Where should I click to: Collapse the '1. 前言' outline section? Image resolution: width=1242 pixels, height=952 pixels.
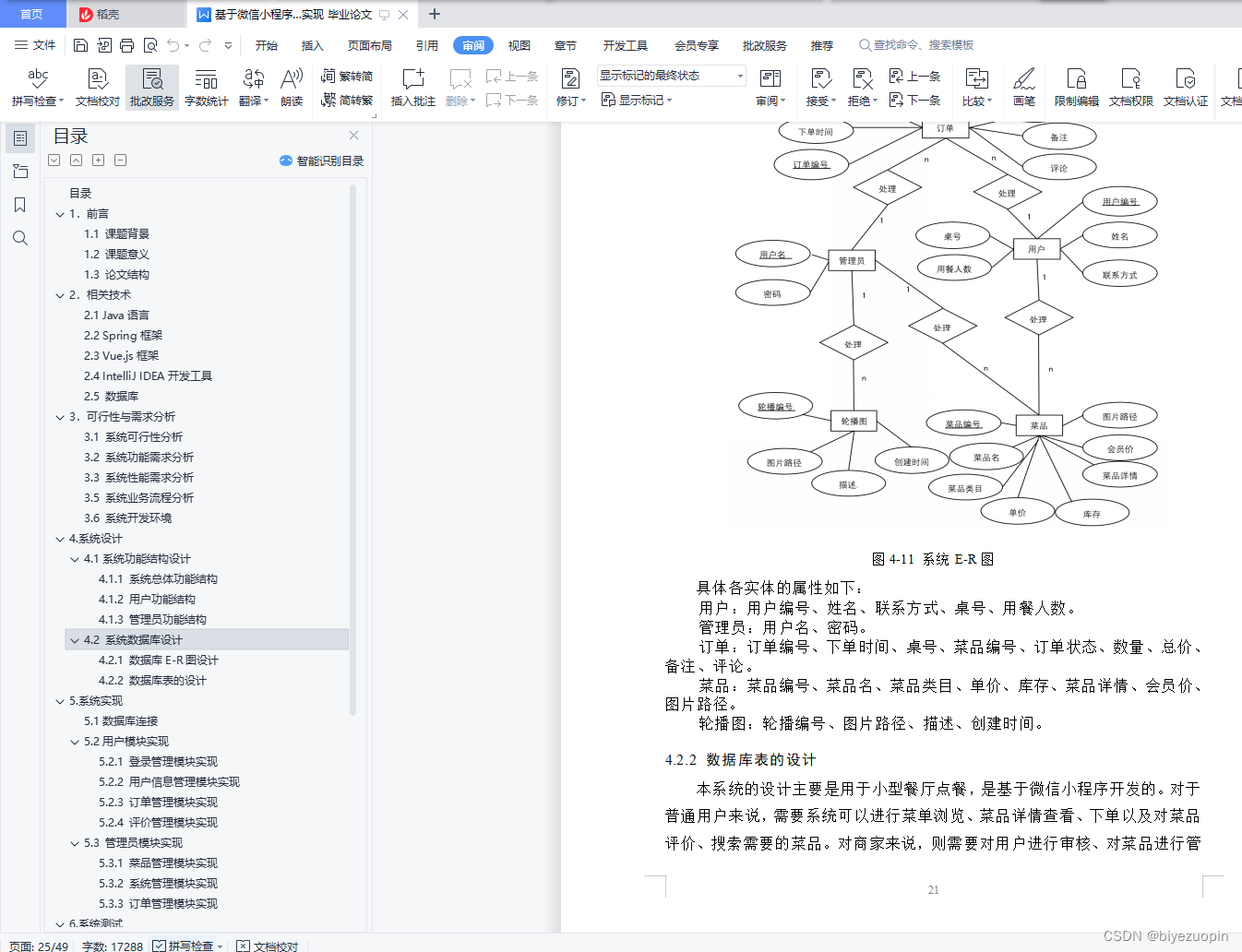60,214
